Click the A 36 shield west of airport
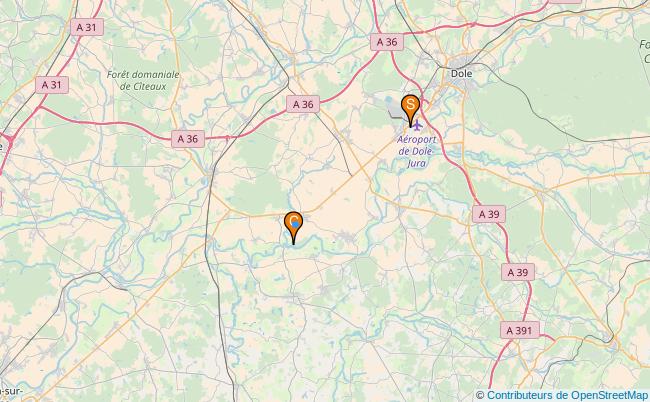 [303, 104]
